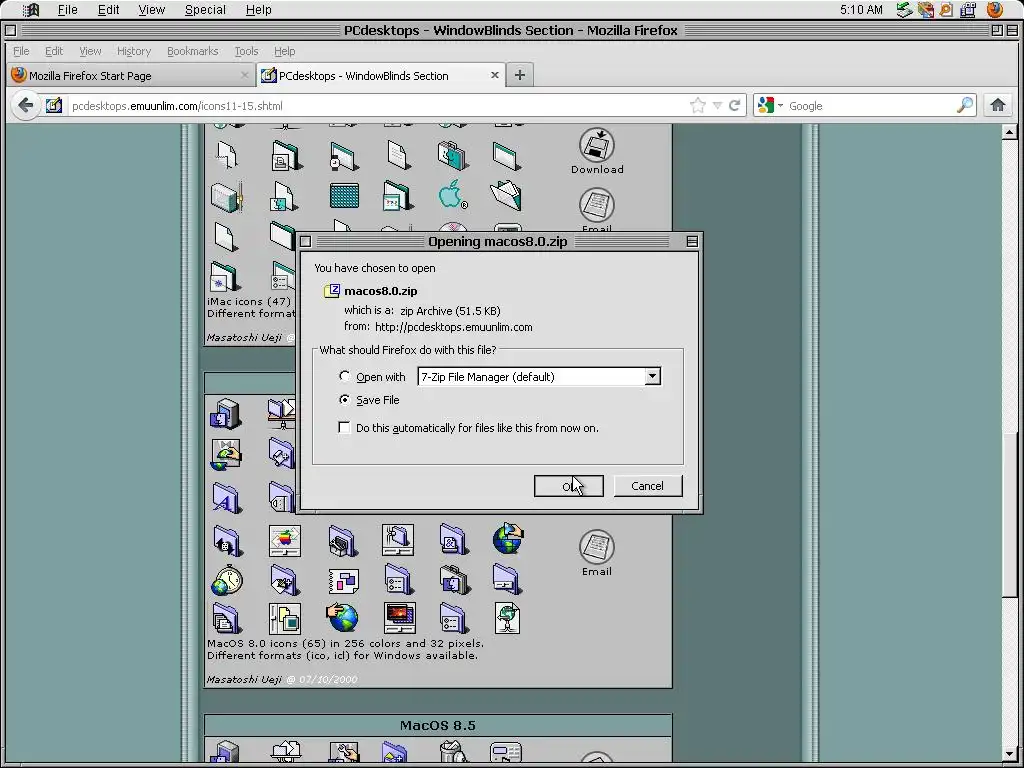Switch to Mozilla Firefox Start Page tab
The width and height of the screenshot is (1024, 768).
click(129, 75)
